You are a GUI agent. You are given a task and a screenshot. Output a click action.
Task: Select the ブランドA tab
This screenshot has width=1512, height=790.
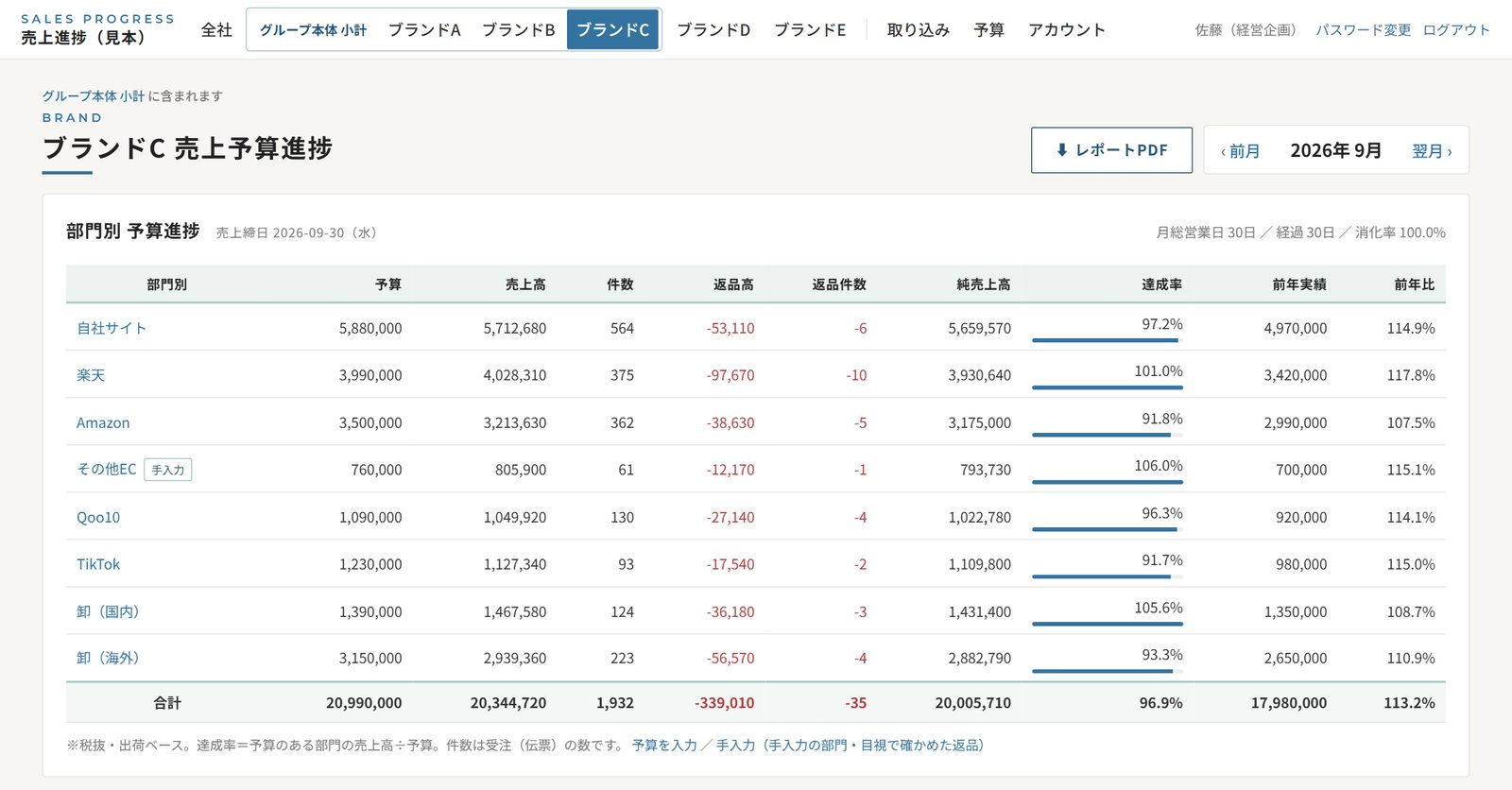424,30
